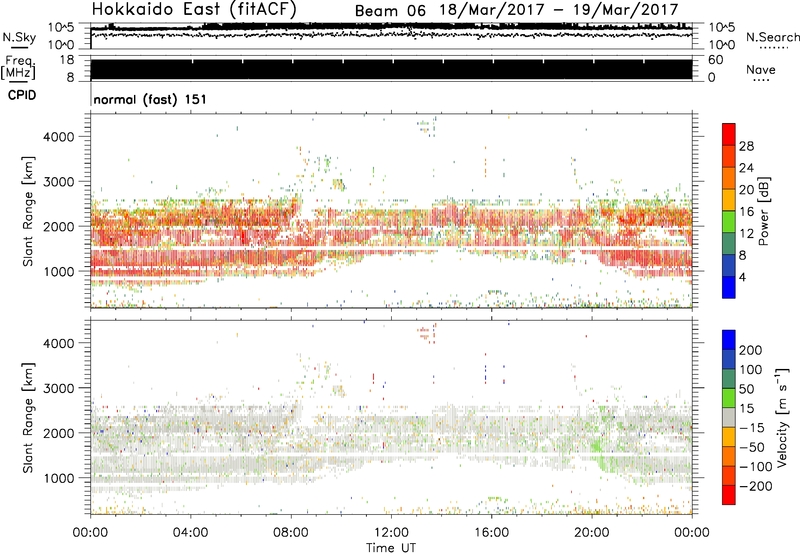Viewport: 800px width, 554px height.
Task: Click the "Nave" legend label
Action: click(x=760, y=70)
